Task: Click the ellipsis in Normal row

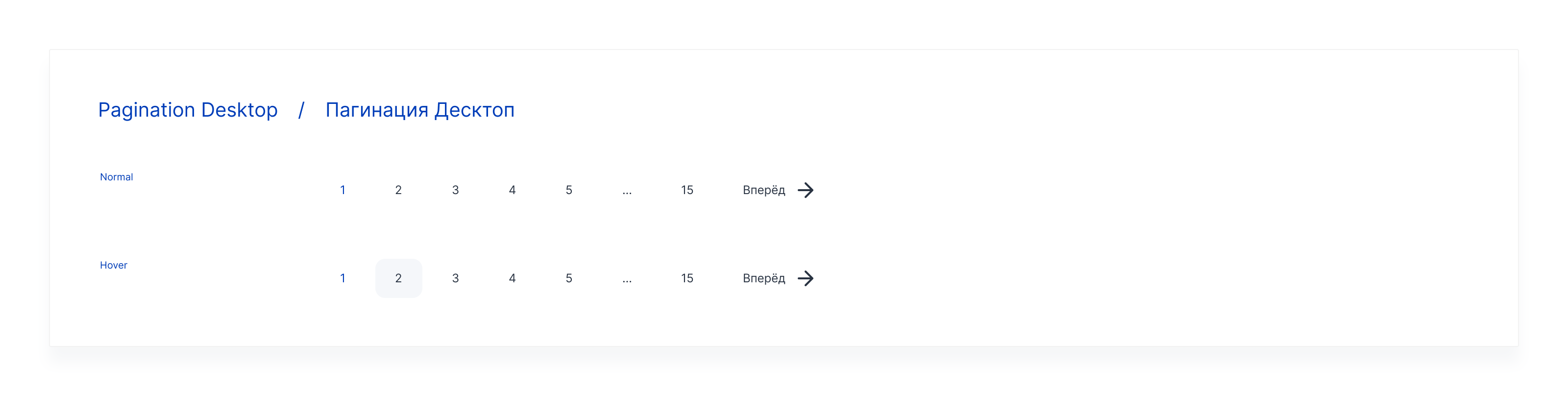Action: pos(627,191)
